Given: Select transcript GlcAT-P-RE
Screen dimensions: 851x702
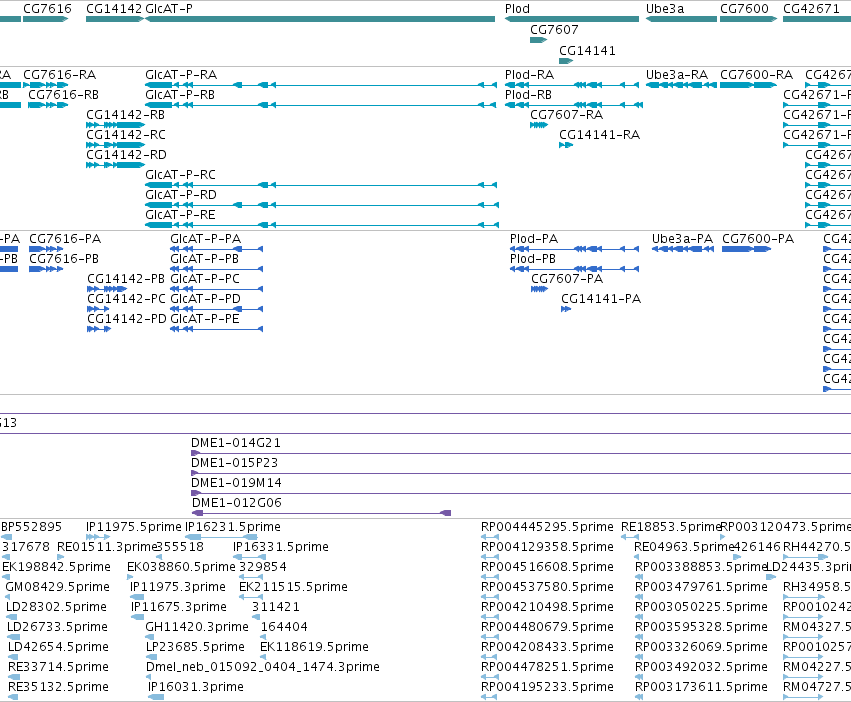Looking at the screenshot, I should (x=322, y=225).
